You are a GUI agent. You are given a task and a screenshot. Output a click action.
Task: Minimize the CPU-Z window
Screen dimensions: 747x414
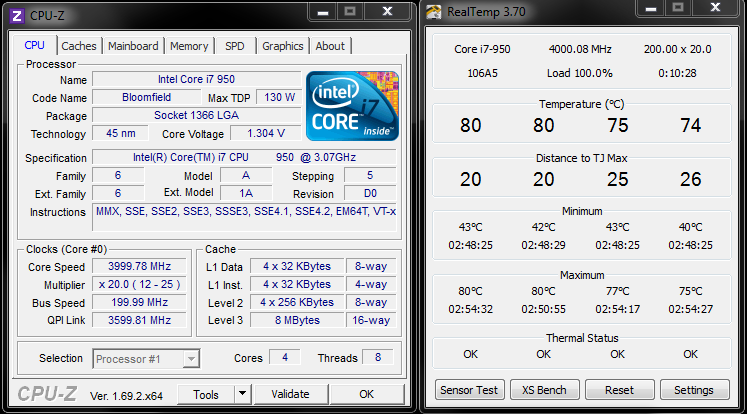(323, 11)
